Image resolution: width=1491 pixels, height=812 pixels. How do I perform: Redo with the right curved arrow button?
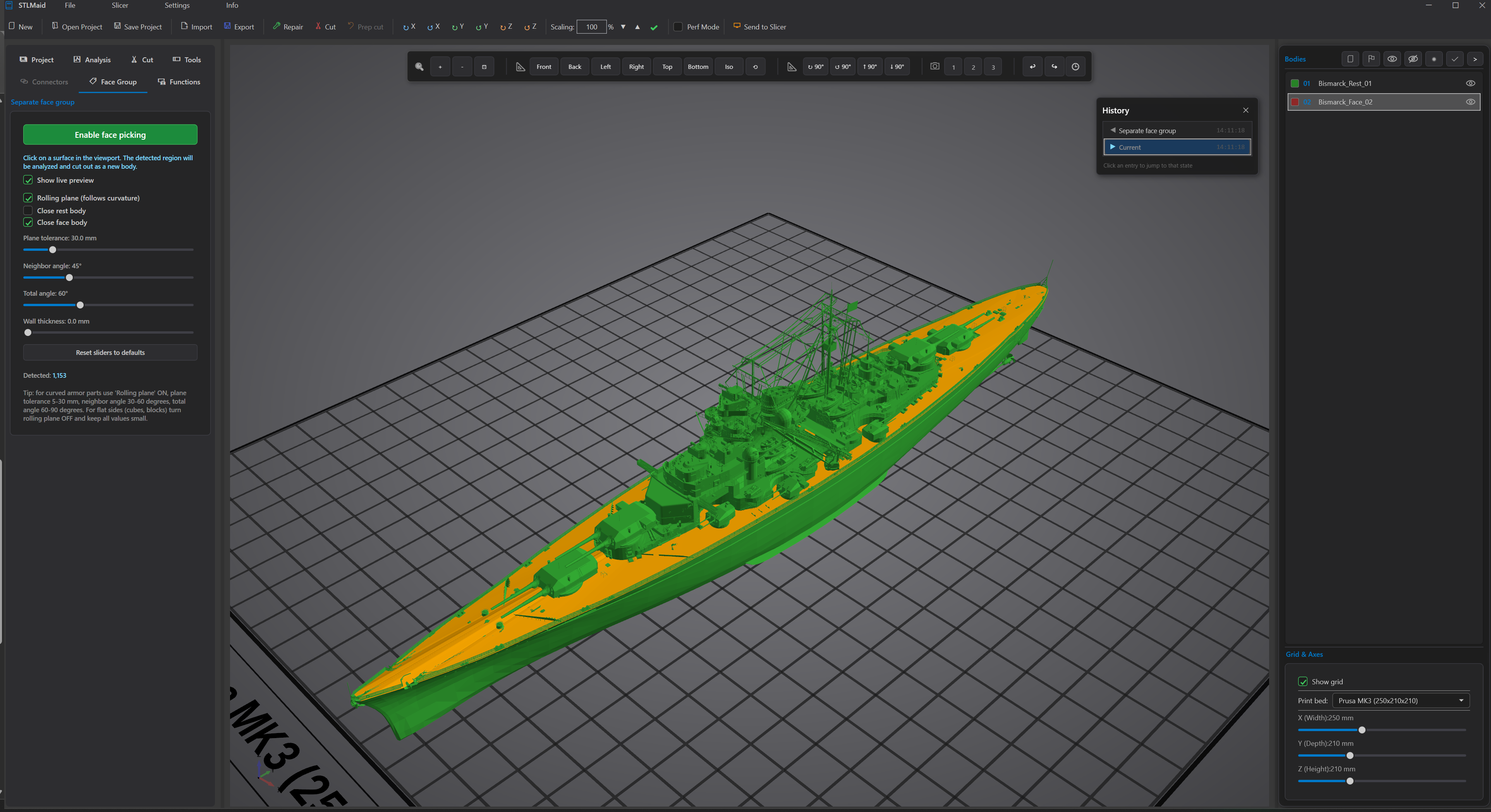click(1055, 67)
